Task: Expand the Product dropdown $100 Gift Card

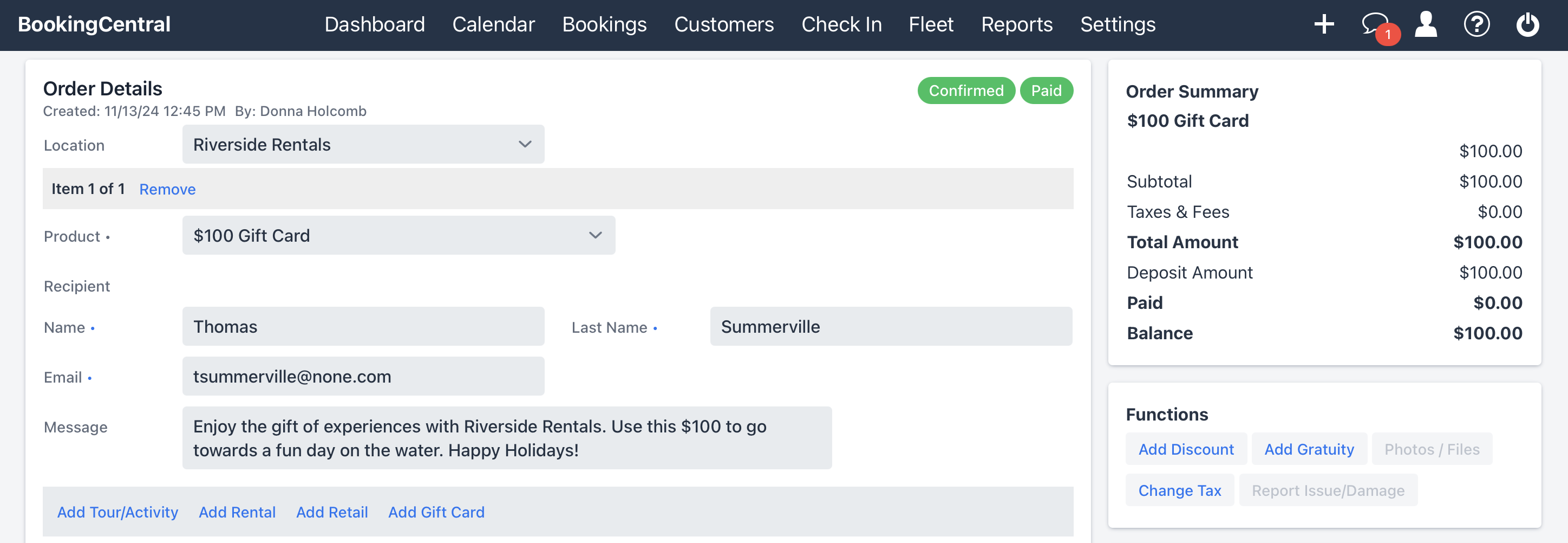Action: click(x=398, y=235)
